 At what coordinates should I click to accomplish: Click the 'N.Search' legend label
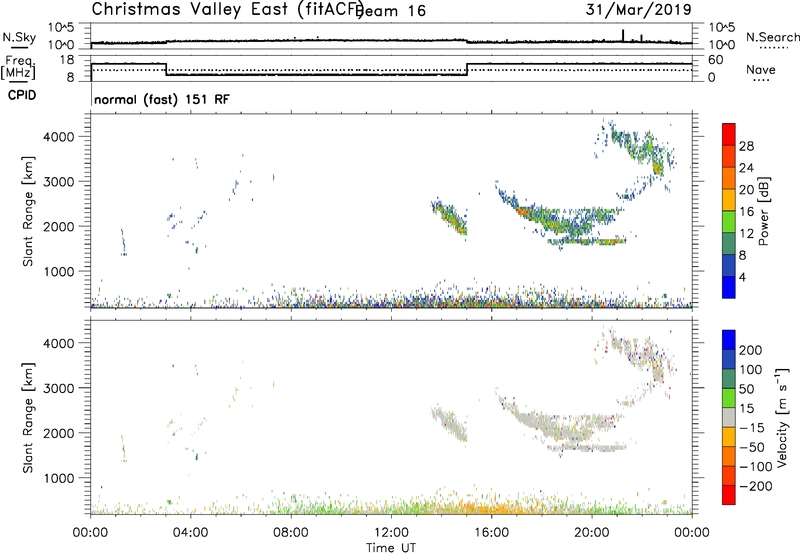tap(773, 37)
